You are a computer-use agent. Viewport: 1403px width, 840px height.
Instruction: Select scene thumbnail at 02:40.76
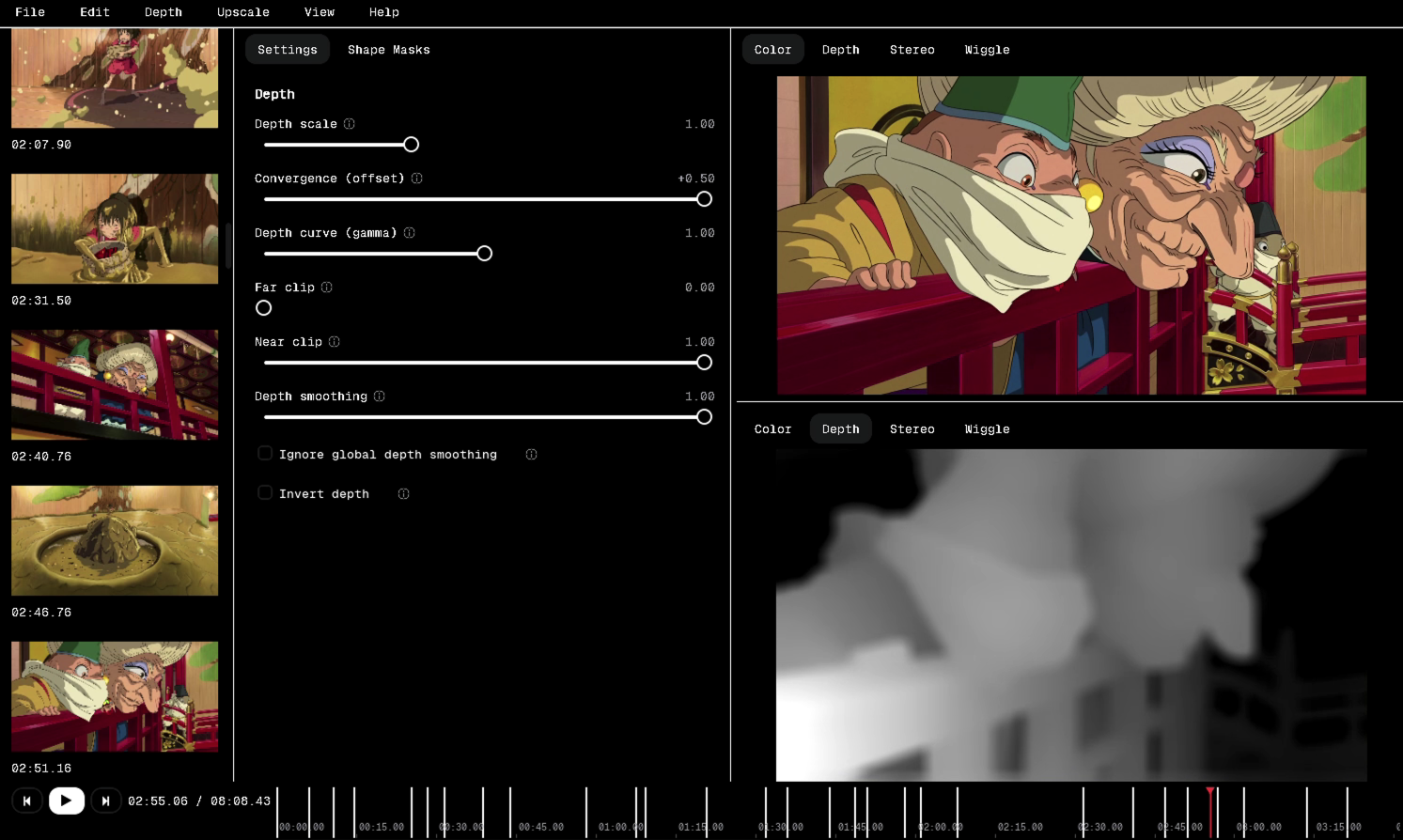(115, 384)
